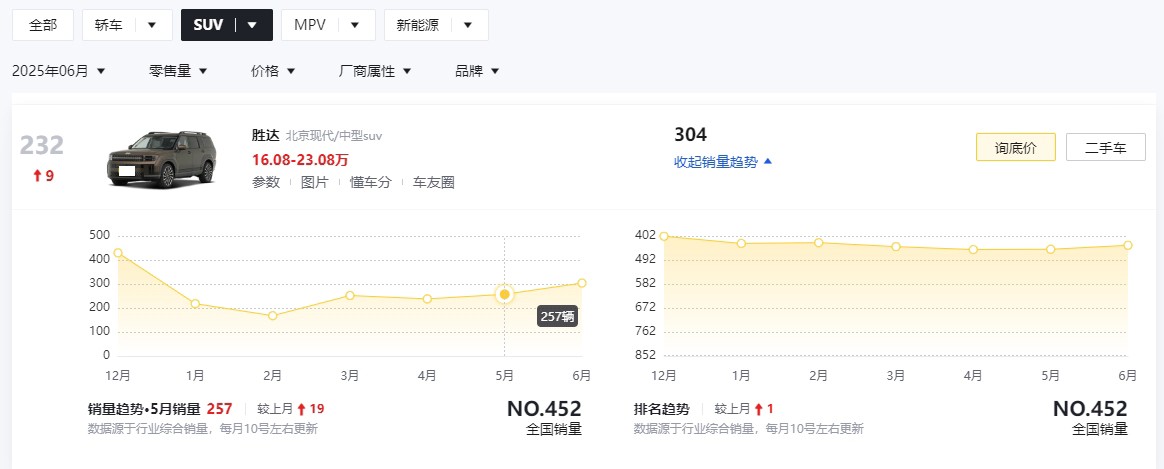The width and height of the screenshot is (1164, 469).
Task: Open the 2025年06月 date filter
Action: click(59, 71)
